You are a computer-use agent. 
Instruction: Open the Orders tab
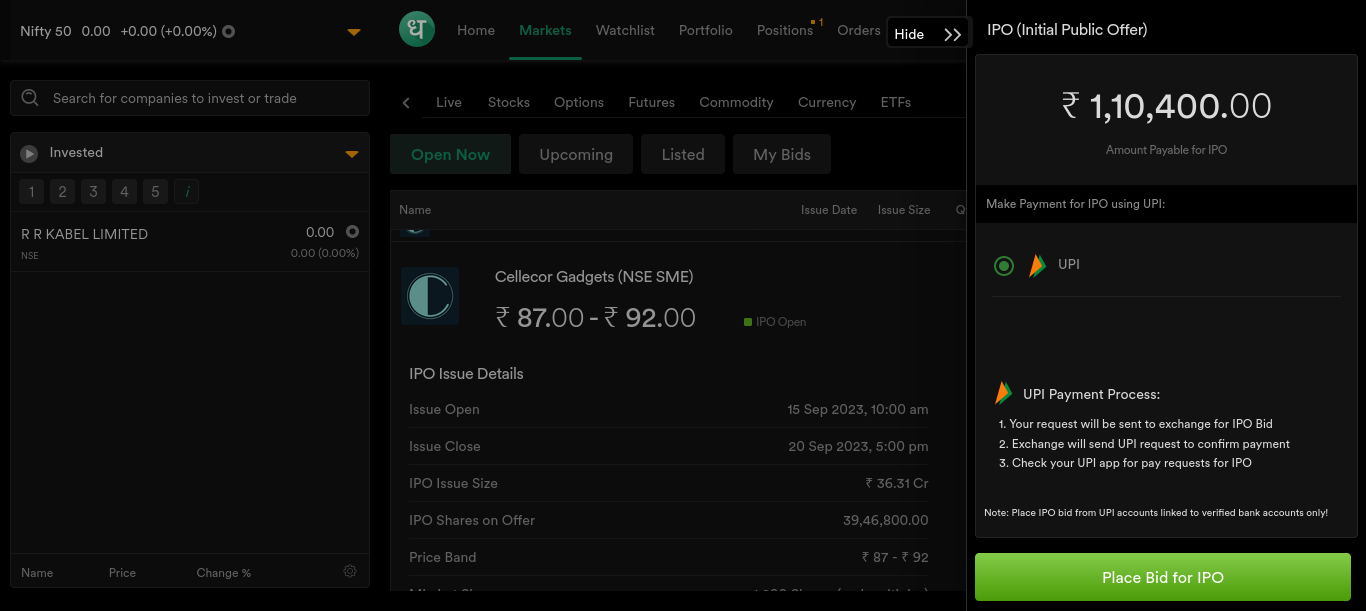click(x=859, y=30)
